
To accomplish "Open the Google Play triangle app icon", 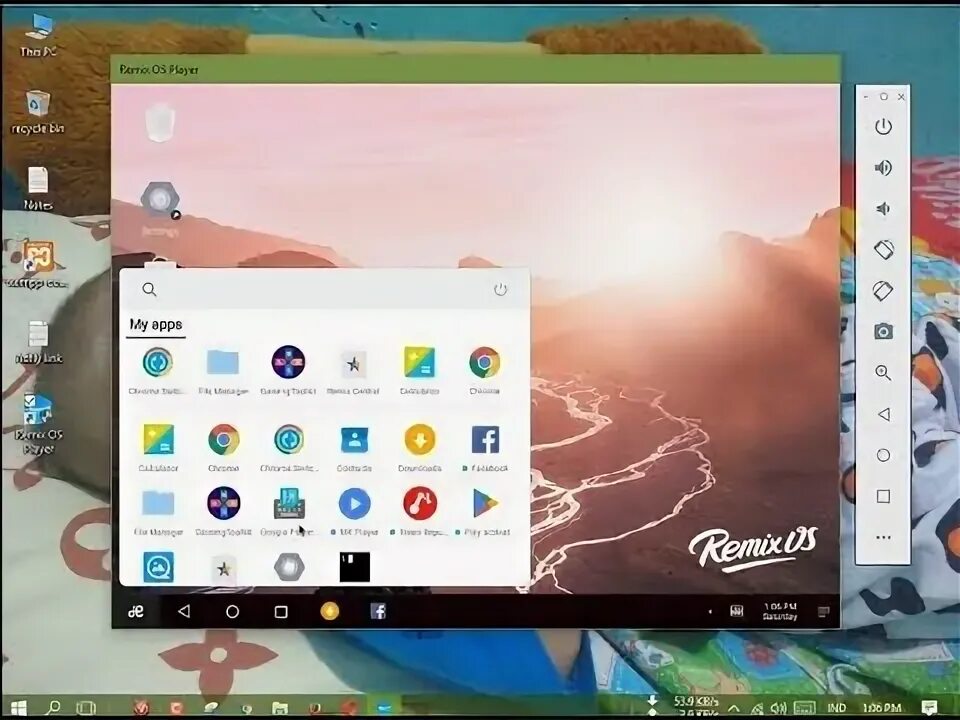I will (x=485, y=504).
